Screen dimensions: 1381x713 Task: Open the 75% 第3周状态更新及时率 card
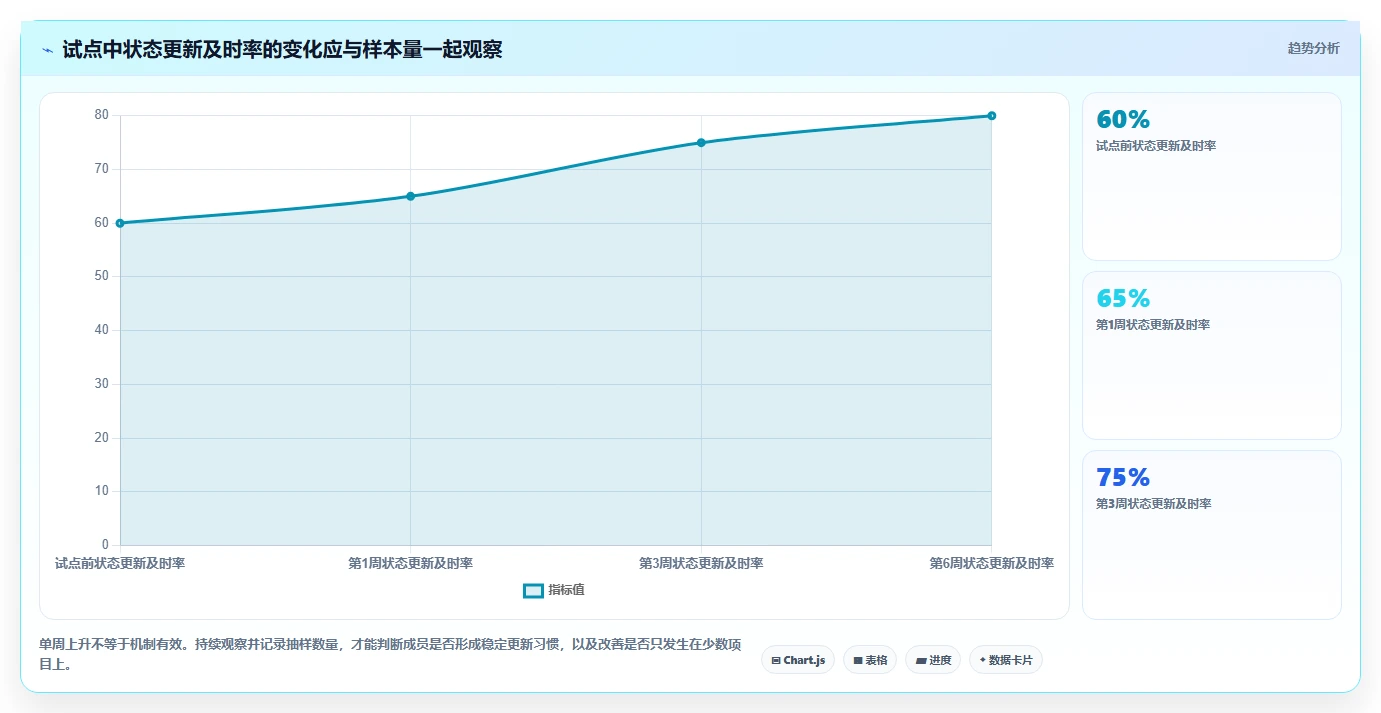pyautogui.click(x=1211, y=535)
